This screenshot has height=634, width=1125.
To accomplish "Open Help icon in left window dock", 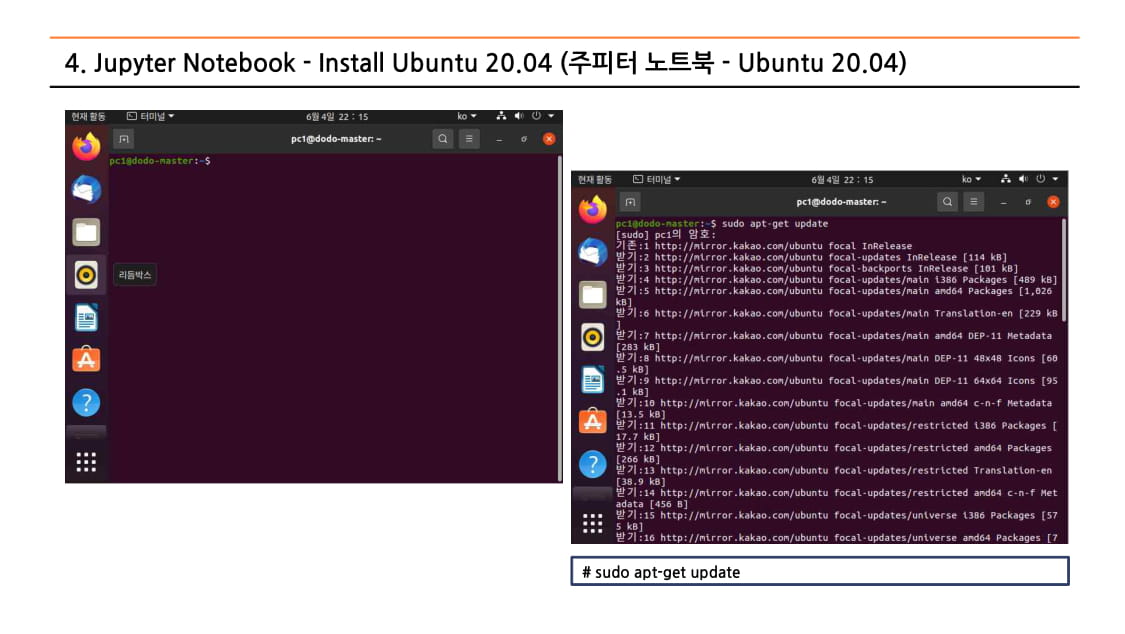I will 86,402.
